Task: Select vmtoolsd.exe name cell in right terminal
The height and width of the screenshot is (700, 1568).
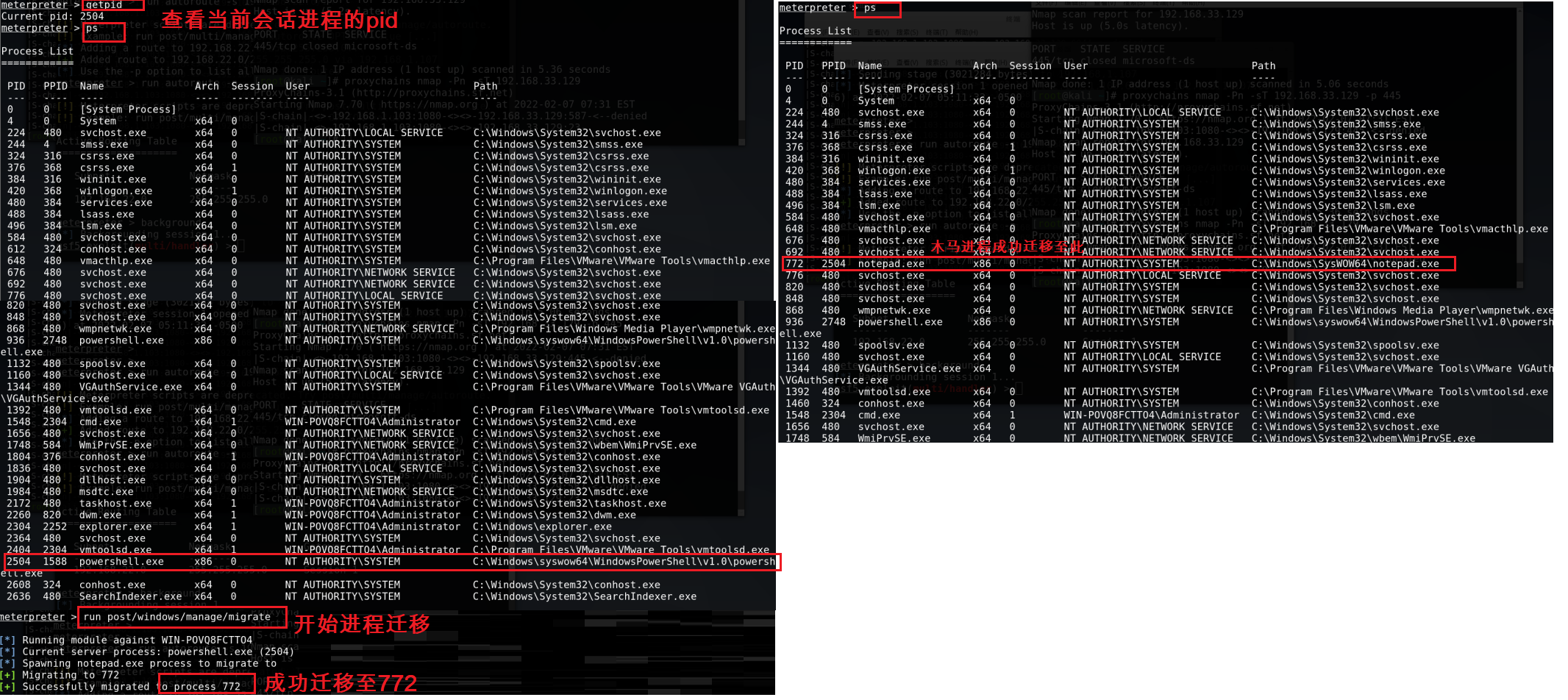Action: (894, 392)
